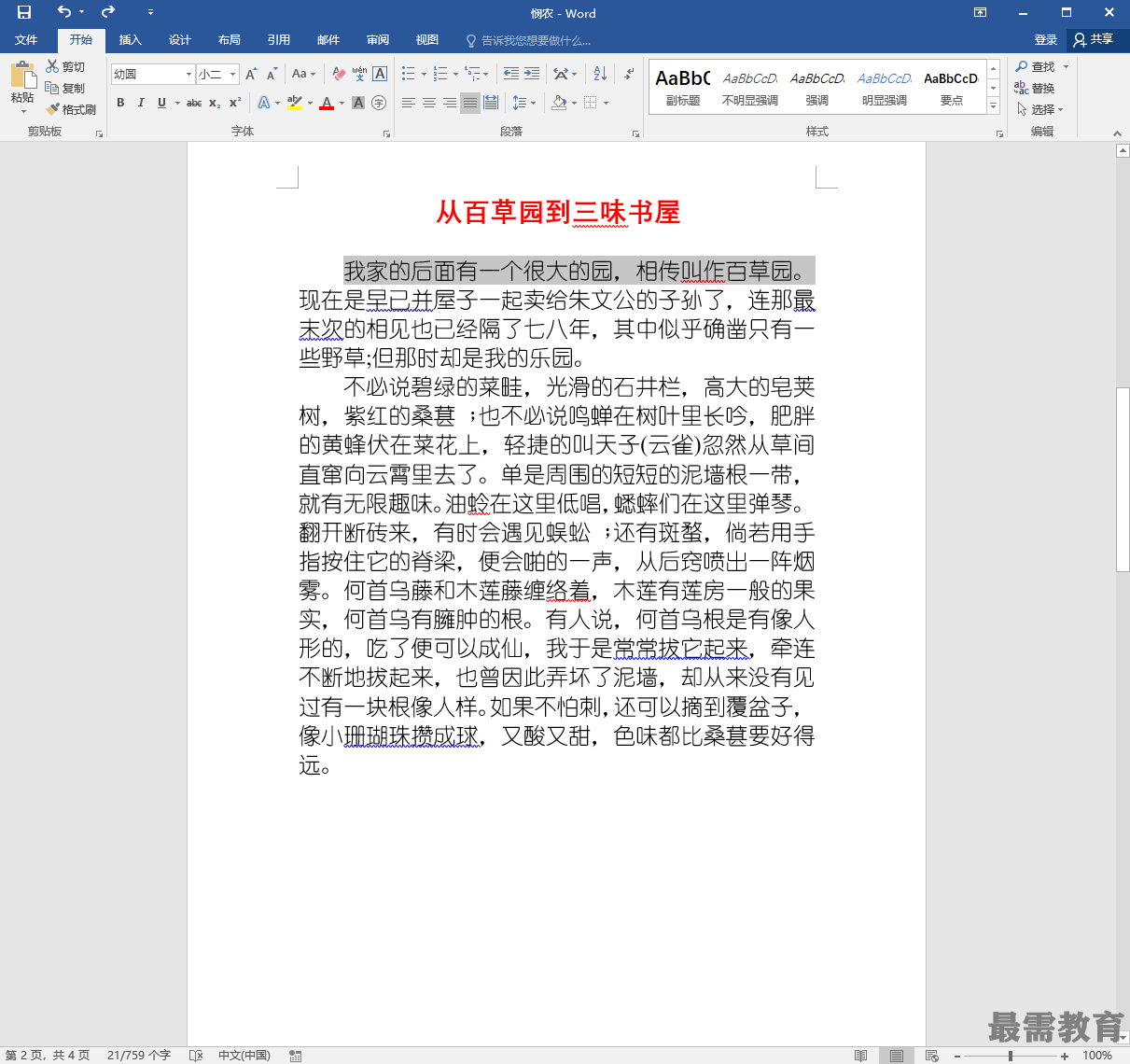1130x1064 pixels.
Task: Open the bullets list dropdown arrow
Action: coord(424,74)
